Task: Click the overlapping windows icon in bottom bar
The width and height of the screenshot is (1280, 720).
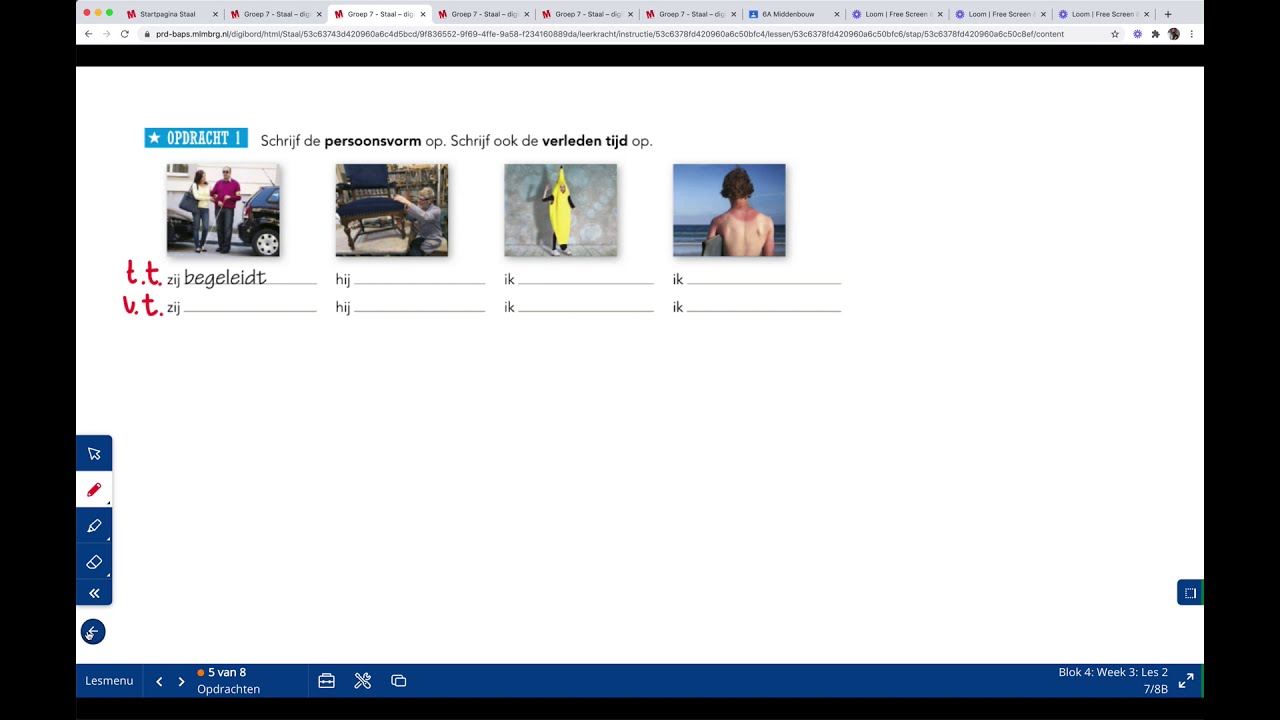Action: coord(399,681)
